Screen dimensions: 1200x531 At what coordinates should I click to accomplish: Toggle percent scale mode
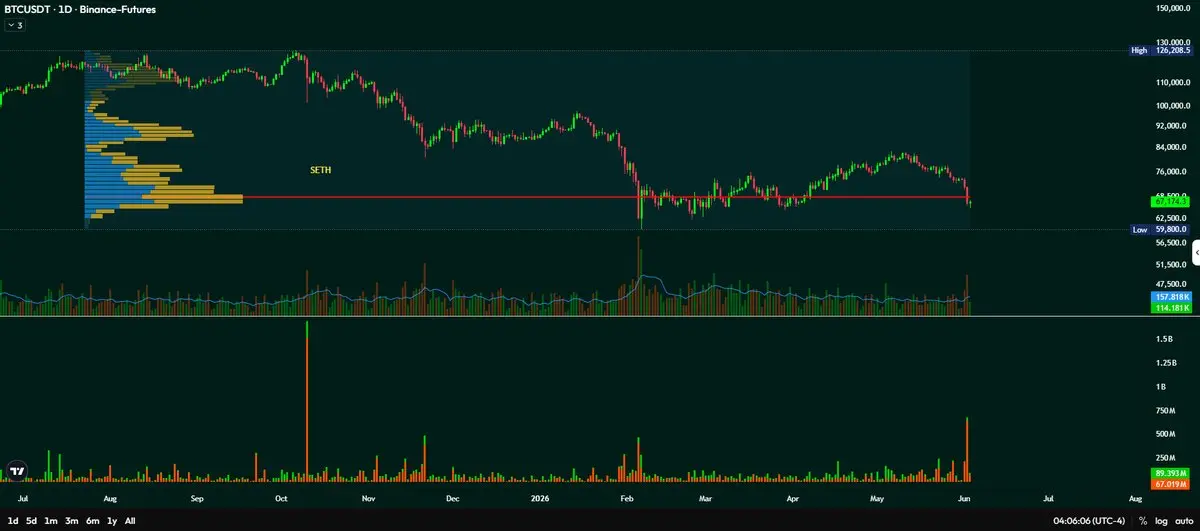1143,521
